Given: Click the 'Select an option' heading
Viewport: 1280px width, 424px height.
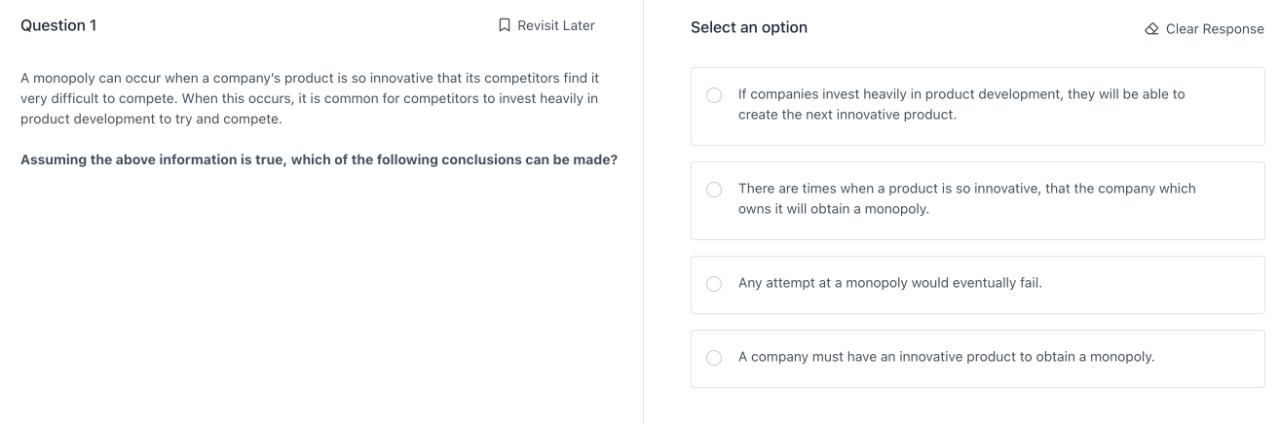Looking at the screenshot, I should coord(749,28).
